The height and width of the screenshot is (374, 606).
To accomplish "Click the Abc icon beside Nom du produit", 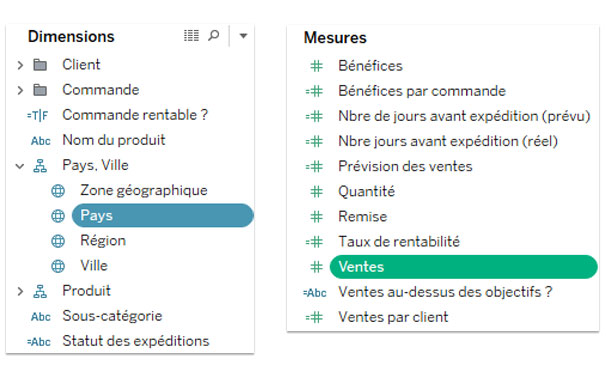I will [41, 141].
